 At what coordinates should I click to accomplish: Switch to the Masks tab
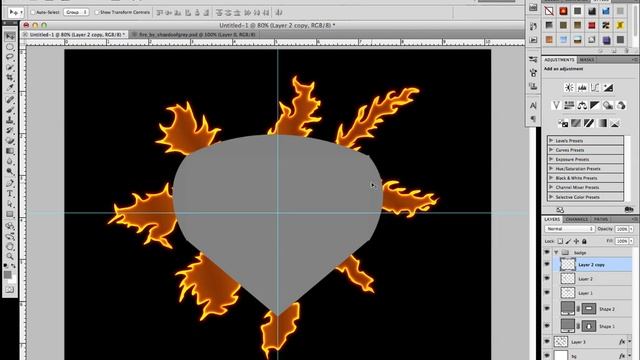[587, 60]
